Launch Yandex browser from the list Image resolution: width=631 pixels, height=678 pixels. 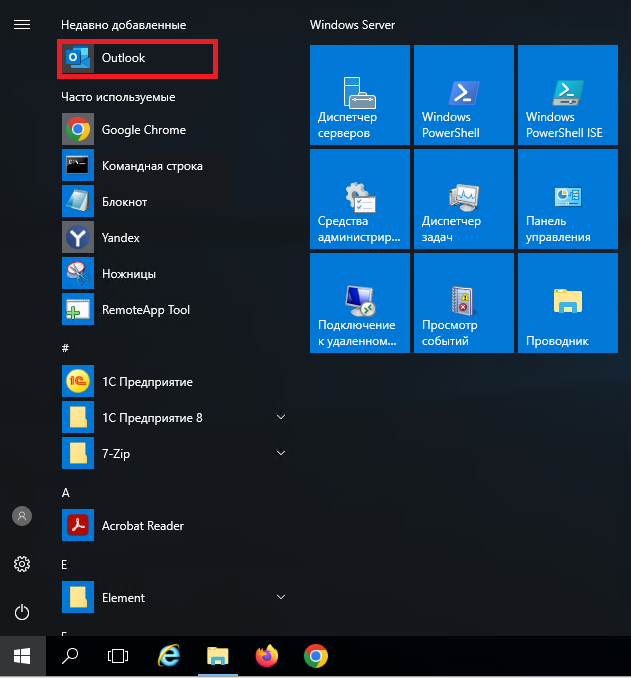(x=120, y=238)
